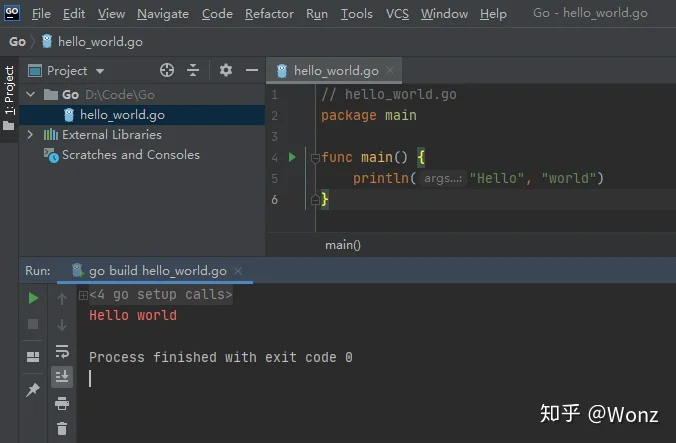
Task: Open the Run menu
Action: click(317, 14)
